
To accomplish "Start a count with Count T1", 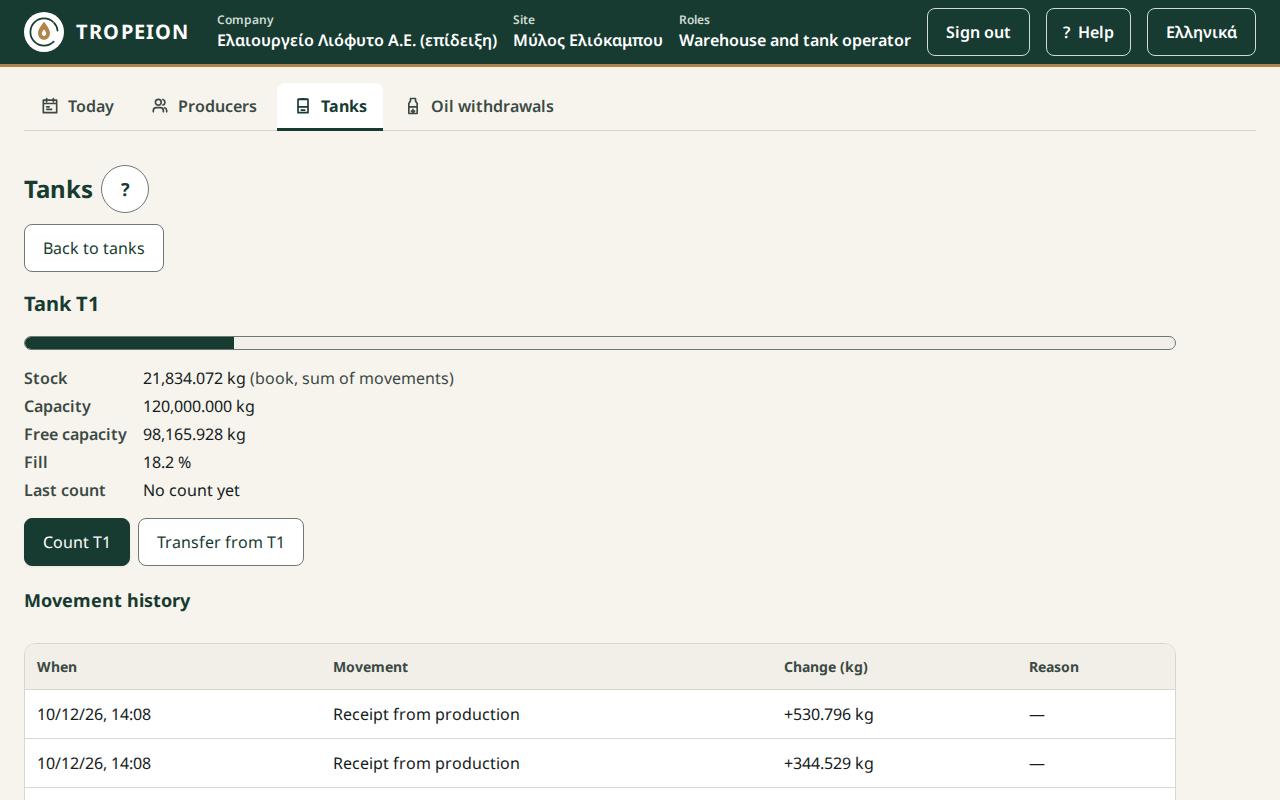I will 77,542.
